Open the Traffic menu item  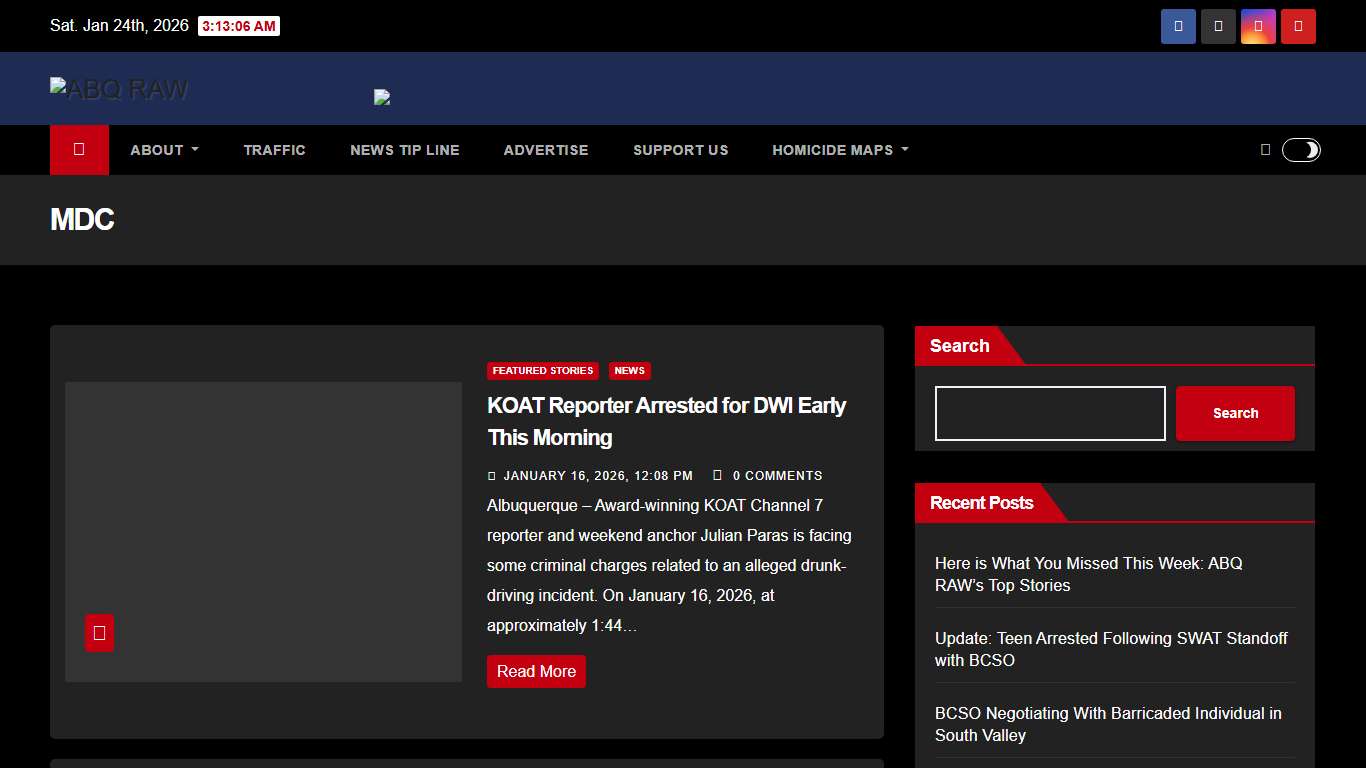(x=274, y=150)
